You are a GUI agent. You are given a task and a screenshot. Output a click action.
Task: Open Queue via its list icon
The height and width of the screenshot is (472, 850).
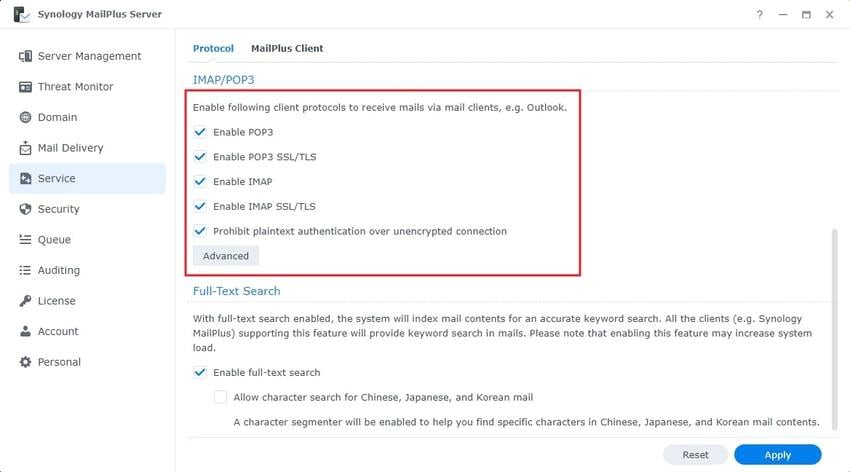click(x=26, y=240)
